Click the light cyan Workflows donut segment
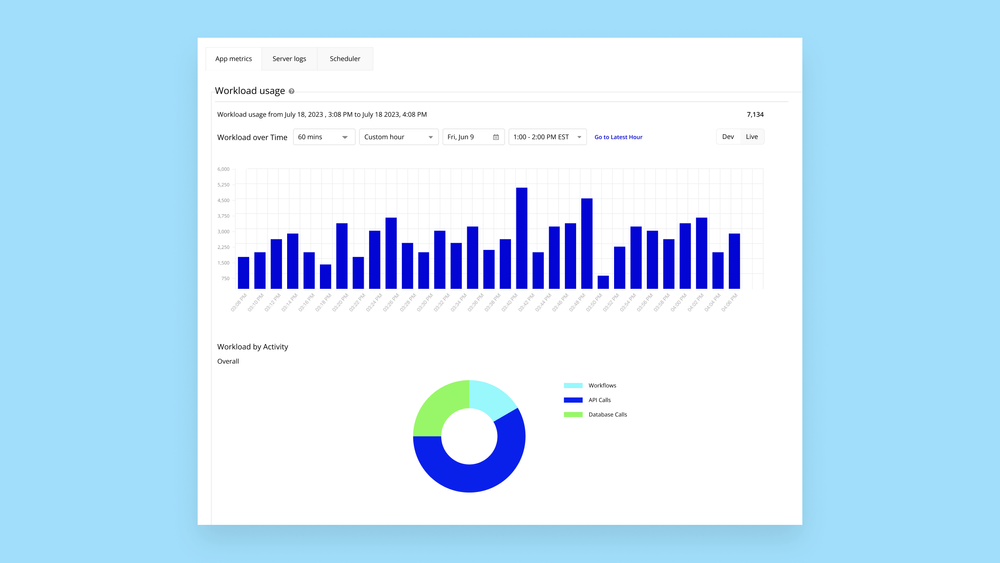The height and width of the screenshot is (563, 1000). point(490,398)
